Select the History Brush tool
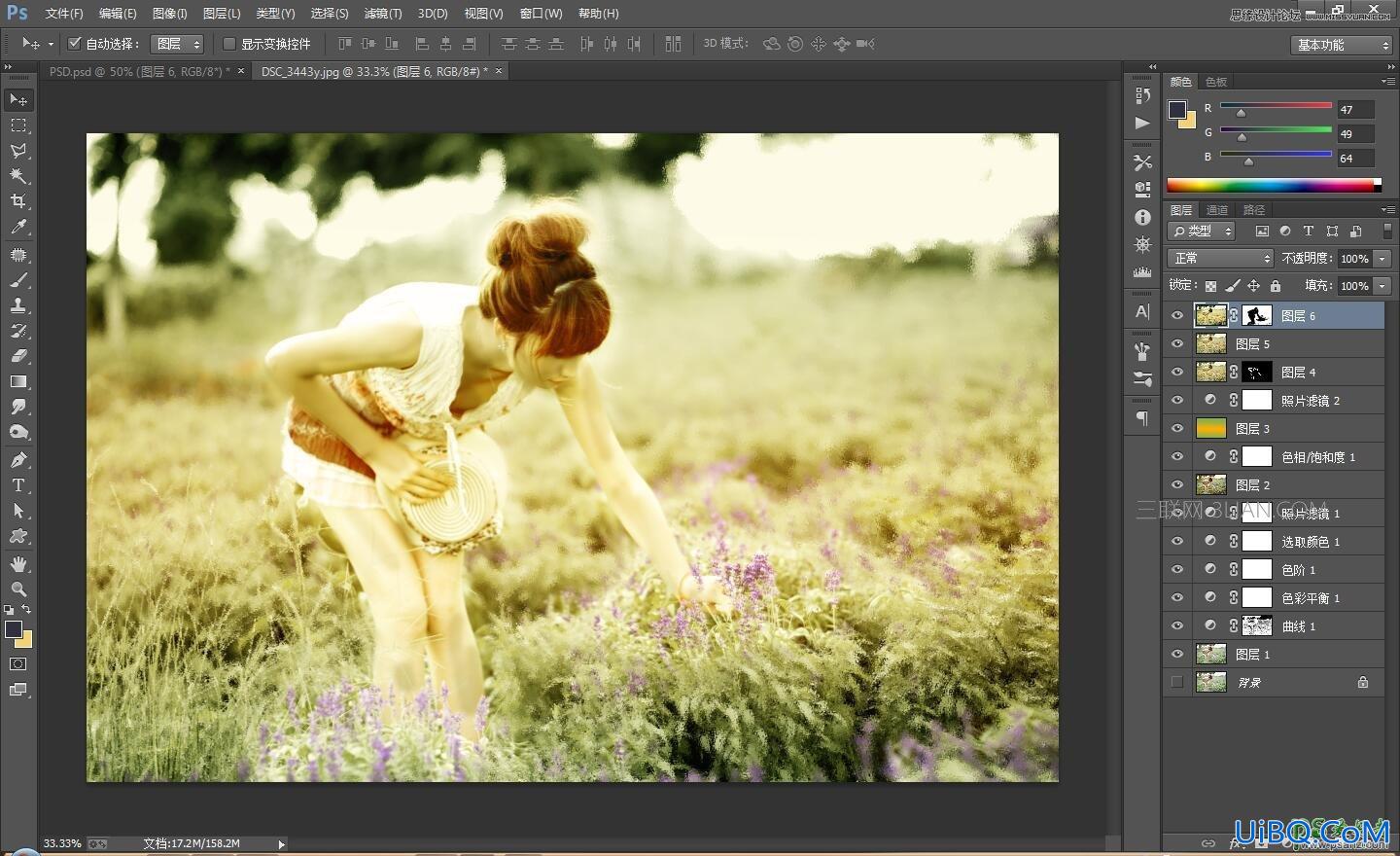The image size is (1400, 856). [x=18, y=331]
